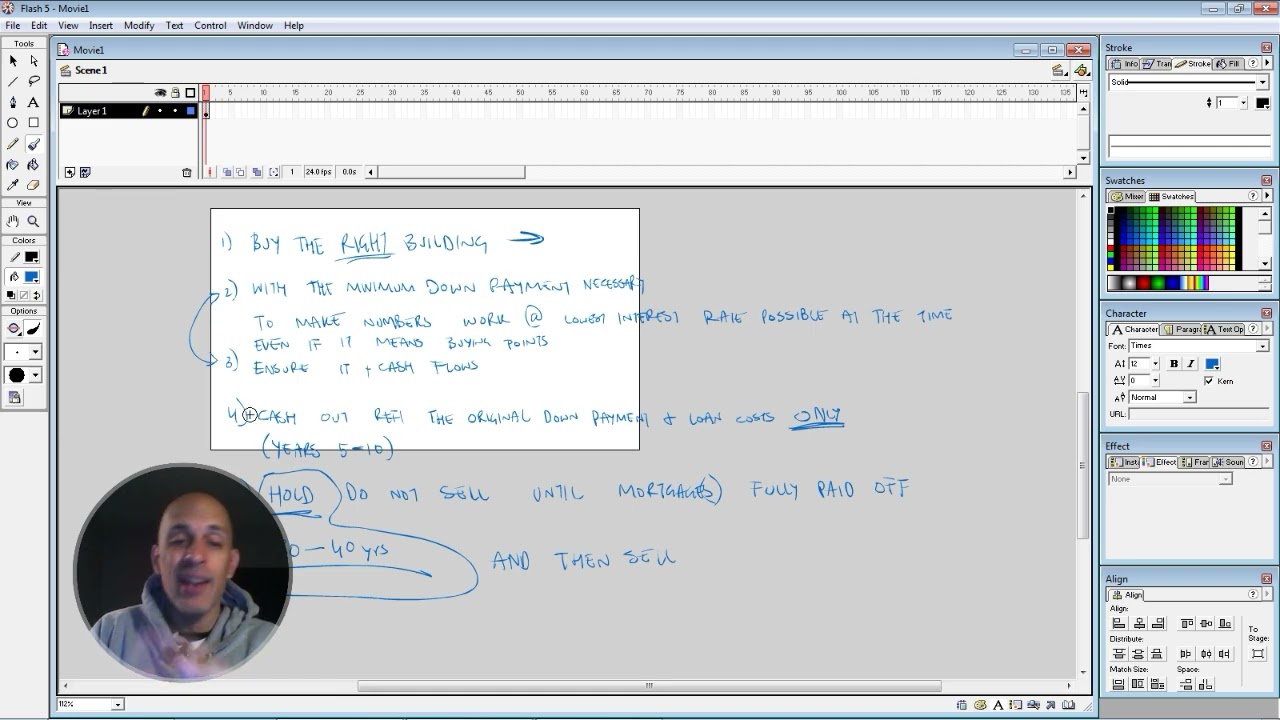Select the Eraser tool
The width and height of the screenshot is (1280, 720).
pyautogui.click(x=33, y=185)
